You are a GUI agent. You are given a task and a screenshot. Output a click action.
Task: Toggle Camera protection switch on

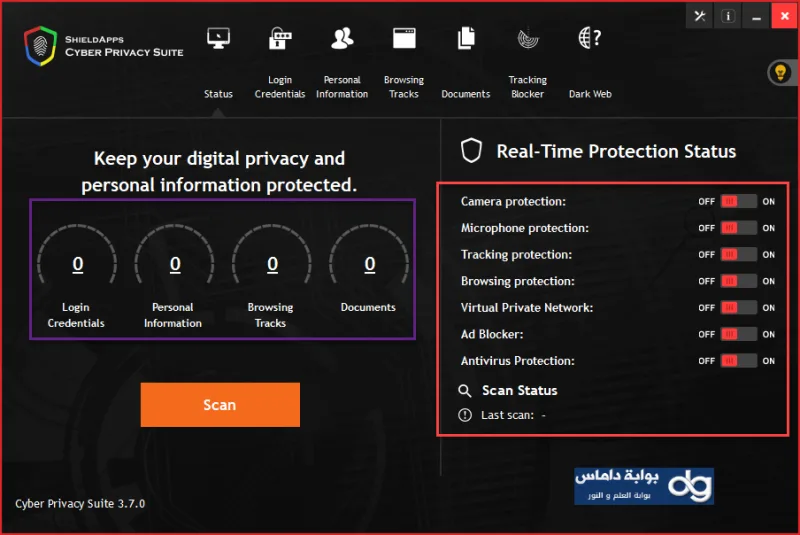coord(738,201)
